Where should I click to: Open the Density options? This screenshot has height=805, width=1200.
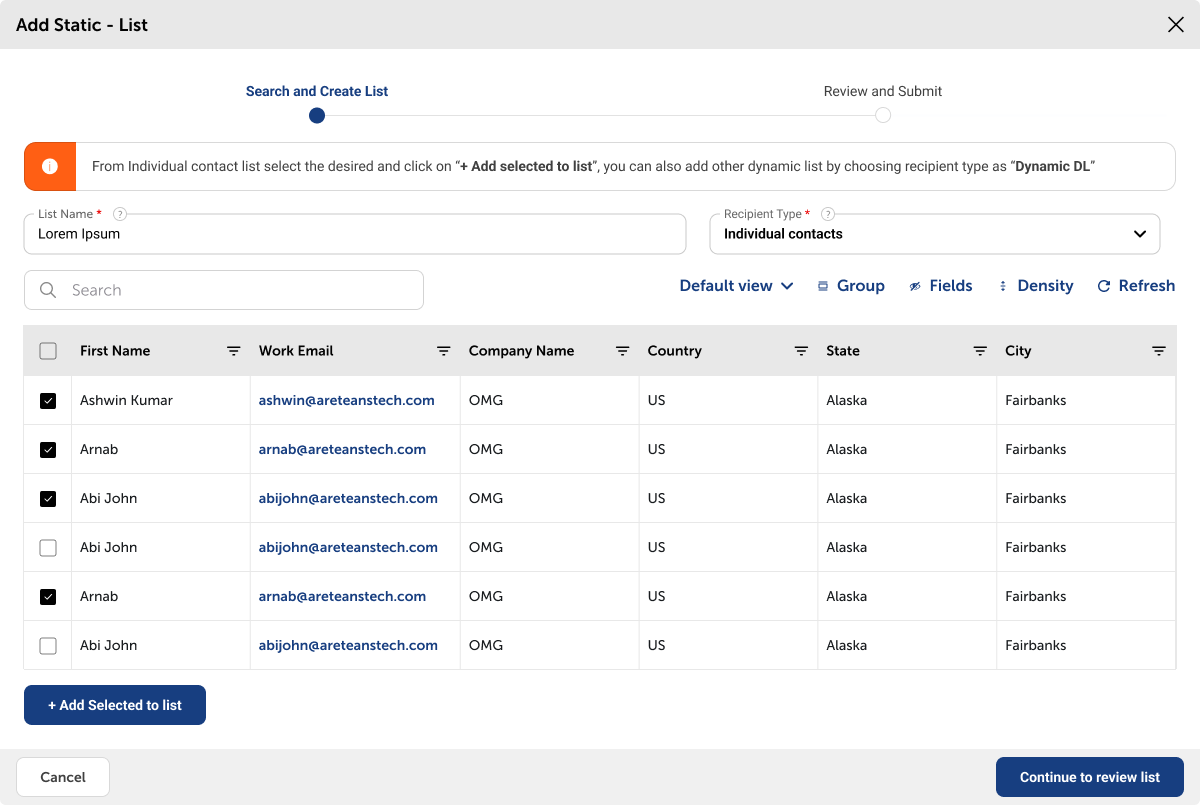[x=1035, y=286]
